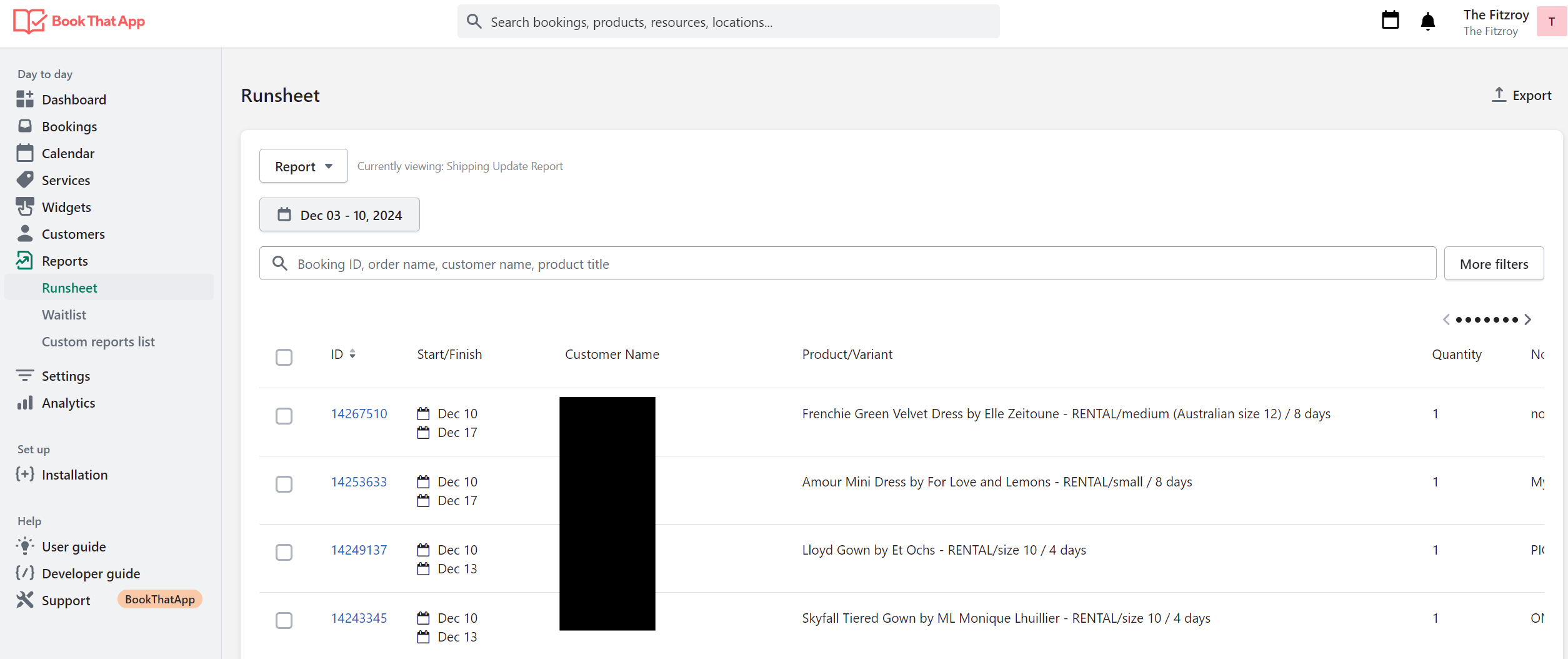The image size is (1568, 659).
Task: Click the User guide lightbulb icon
Action: click(25, 546)
